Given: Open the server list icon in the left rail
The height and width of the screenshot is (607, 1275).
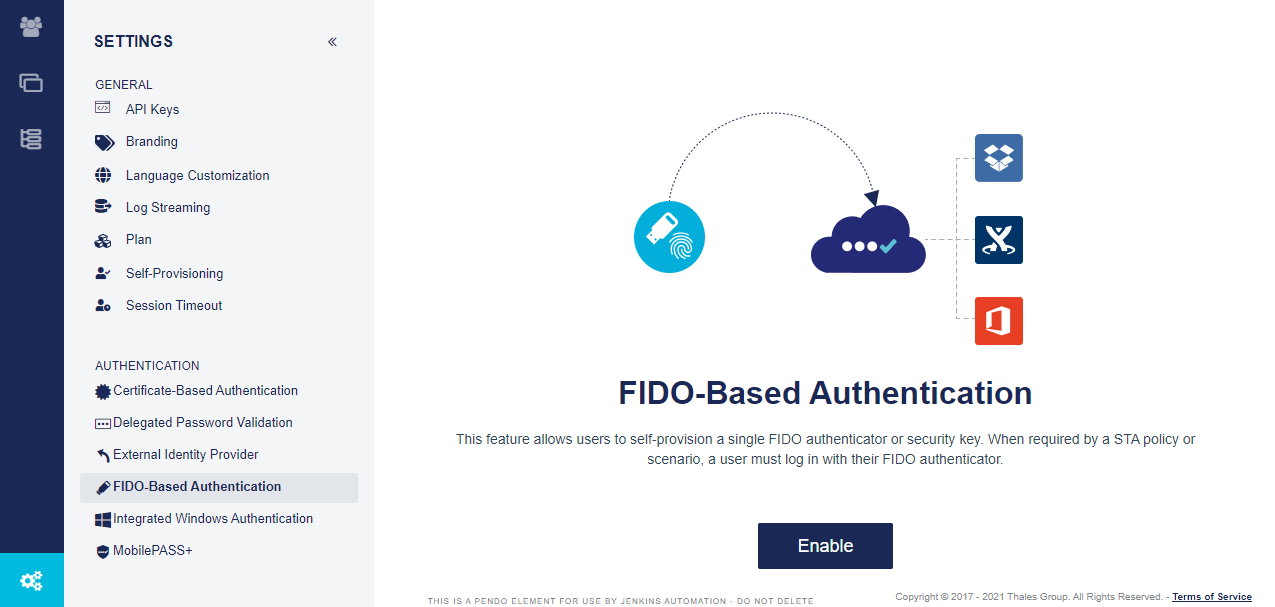Looking at the screenshot, I should 31,139.
